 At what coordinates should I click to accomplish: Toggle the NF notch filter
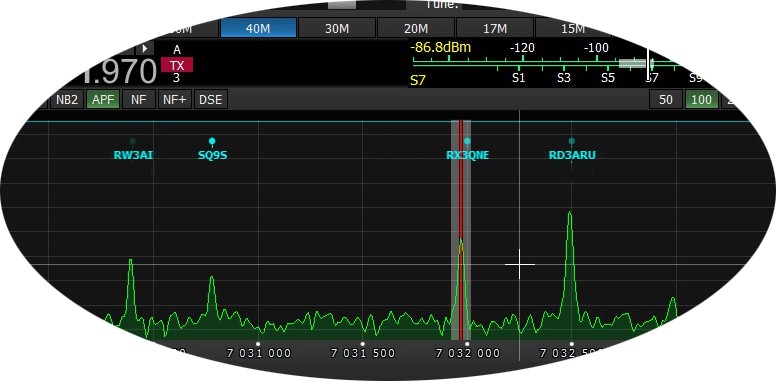tap(139, 99)
